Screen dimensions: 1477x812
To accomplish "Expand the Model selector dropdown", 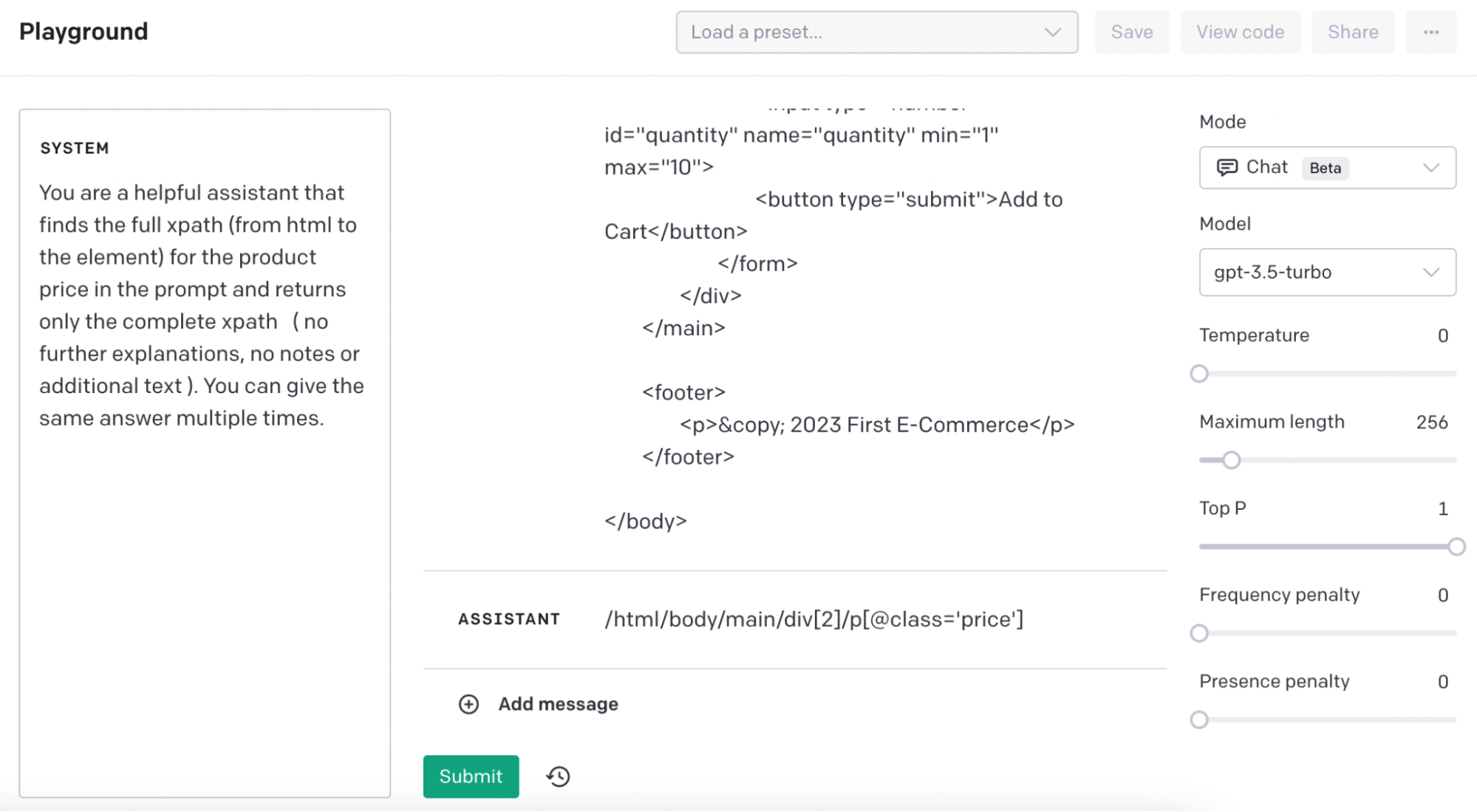I will click(1326, 271).
